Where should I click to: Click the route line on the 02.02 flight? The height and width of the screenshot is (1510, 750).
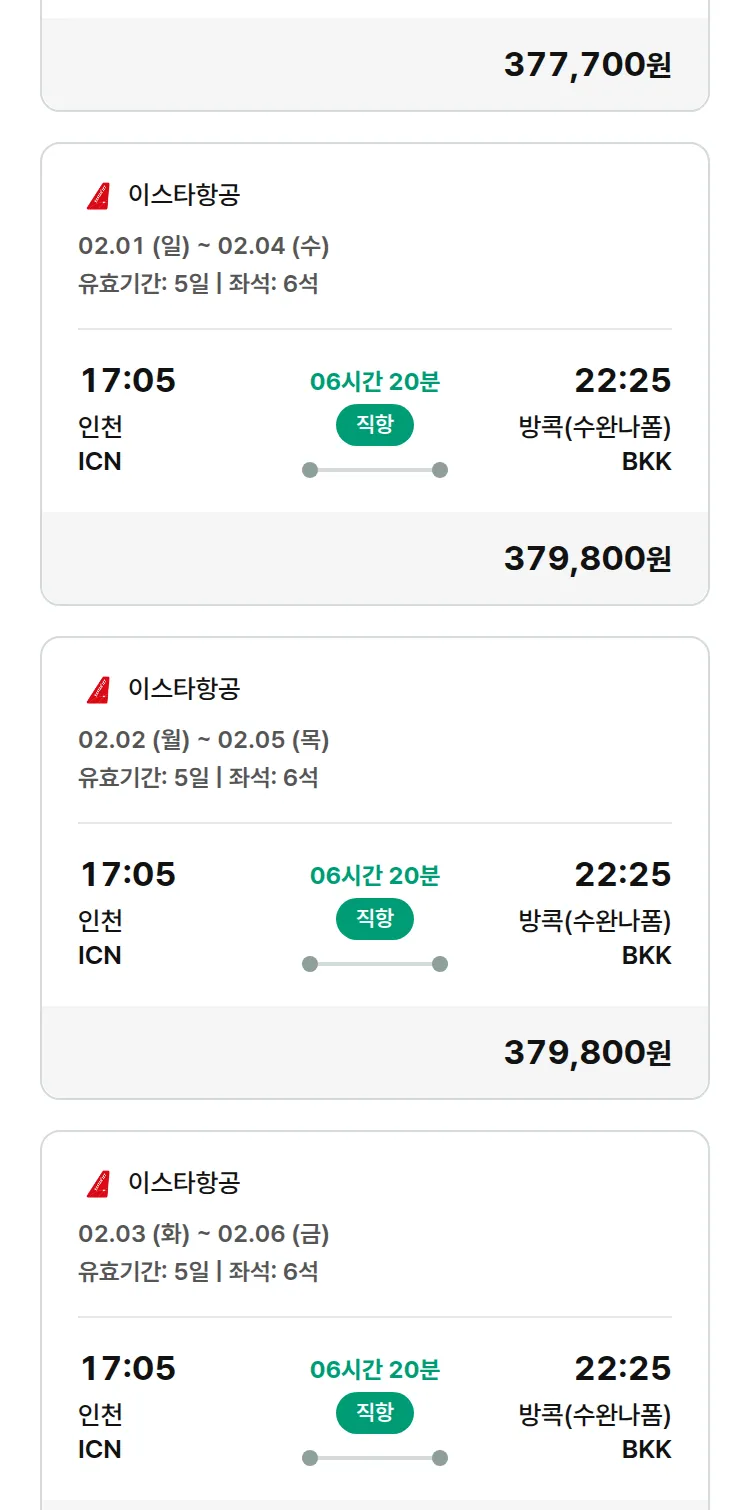coord(375,964)
